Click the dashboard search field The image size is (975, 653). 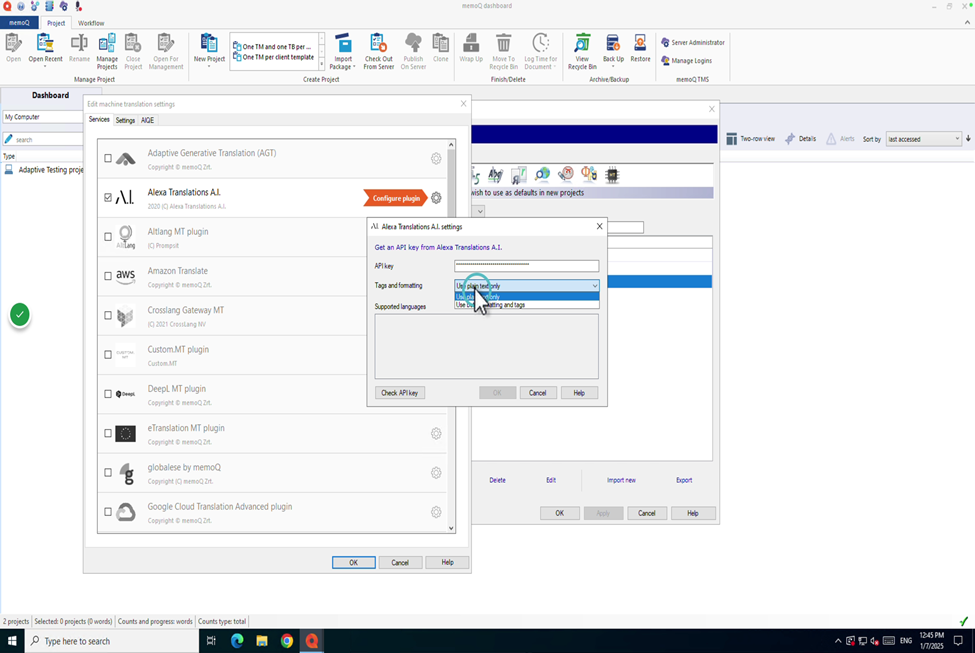42,139
